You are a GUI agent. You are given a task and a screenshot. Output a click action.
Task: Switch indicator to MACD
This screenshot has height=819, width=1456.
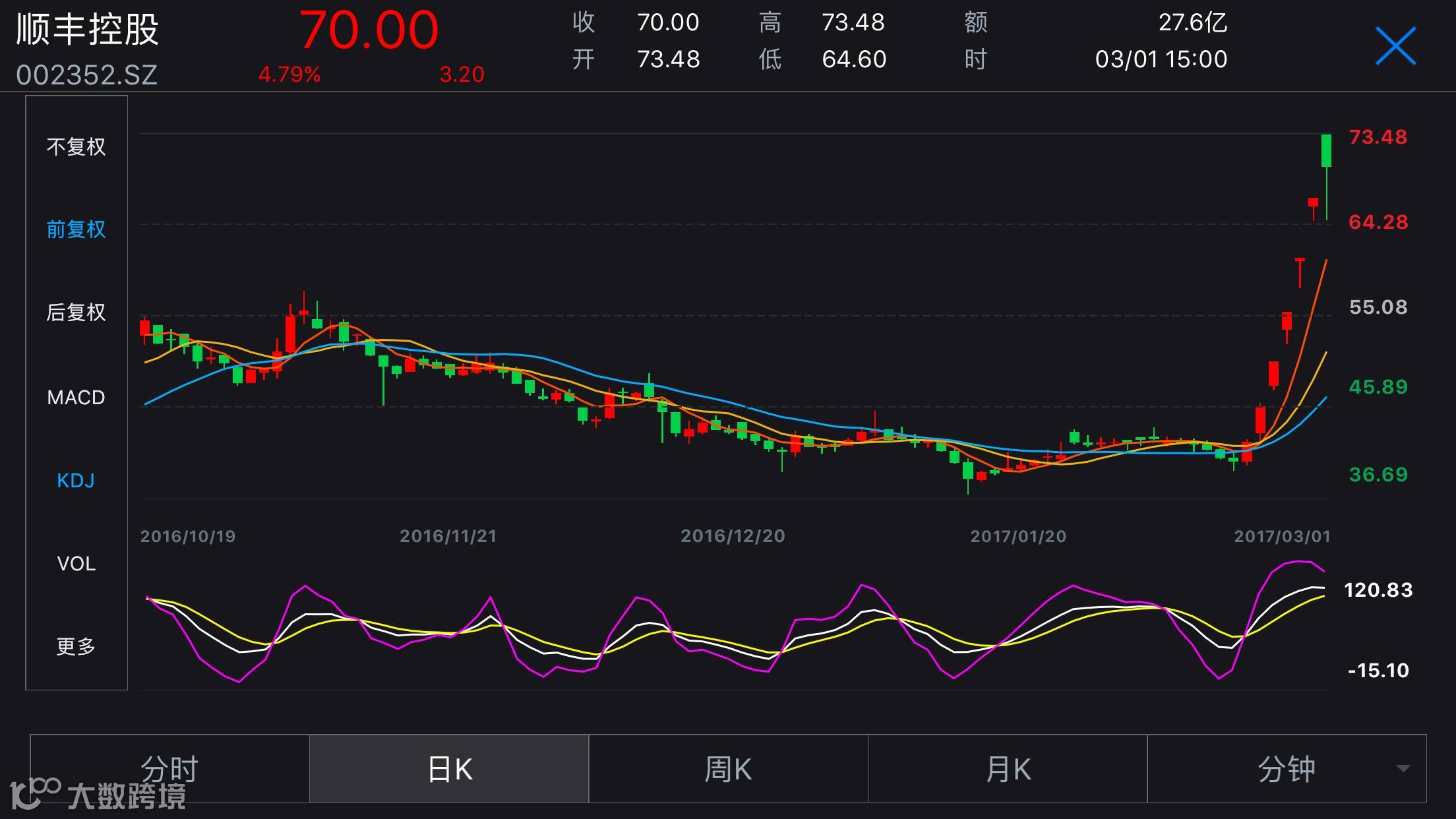point(76,398)
